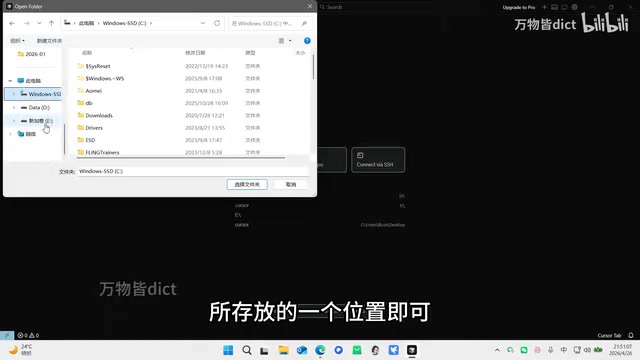The image size is (640, 360).
Task: Open the weather widget showing 24°C
Action: coord(20,350)
